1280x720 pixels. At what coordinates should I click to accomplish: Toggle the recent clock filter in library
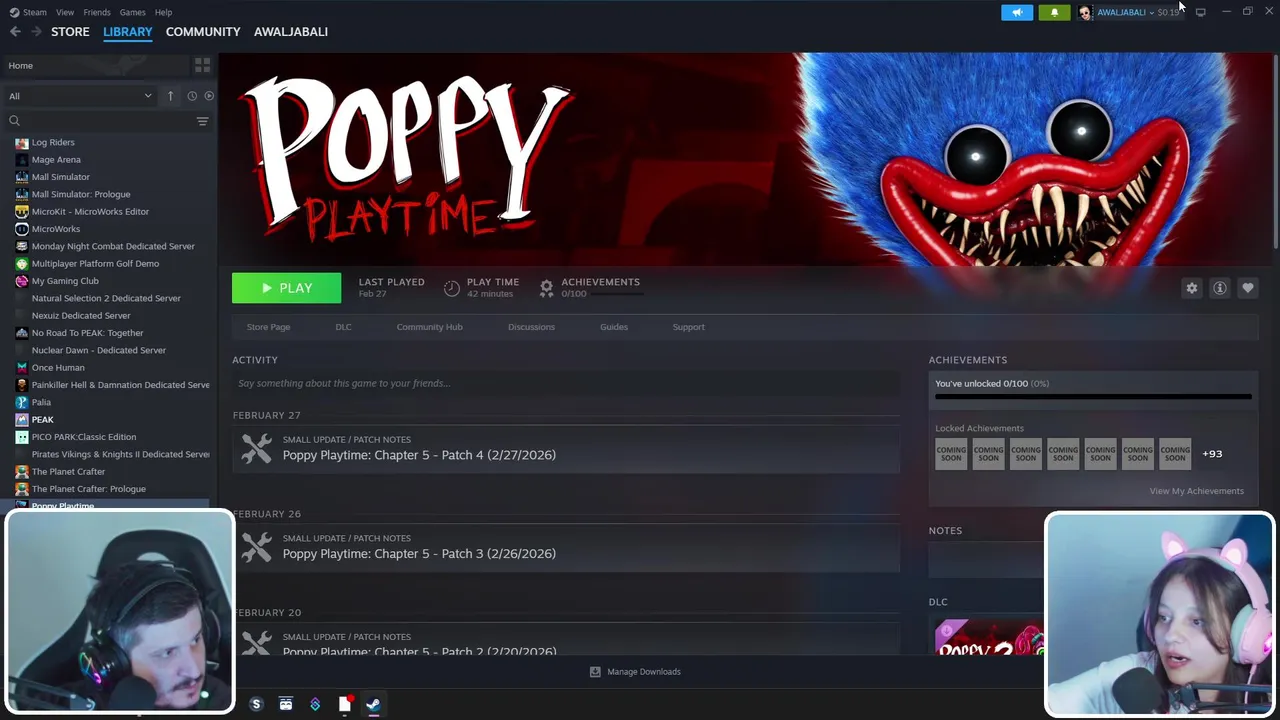click(x=192, y=96)
